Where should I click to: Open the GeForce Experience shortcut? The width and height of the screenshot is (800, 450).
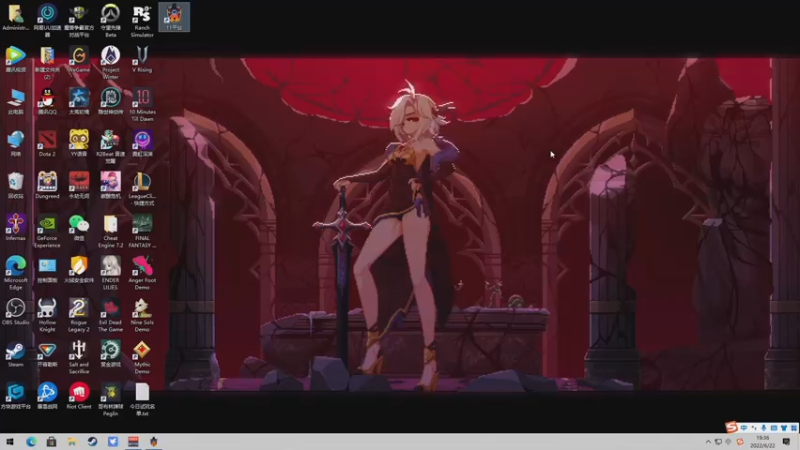coord(47,231)
